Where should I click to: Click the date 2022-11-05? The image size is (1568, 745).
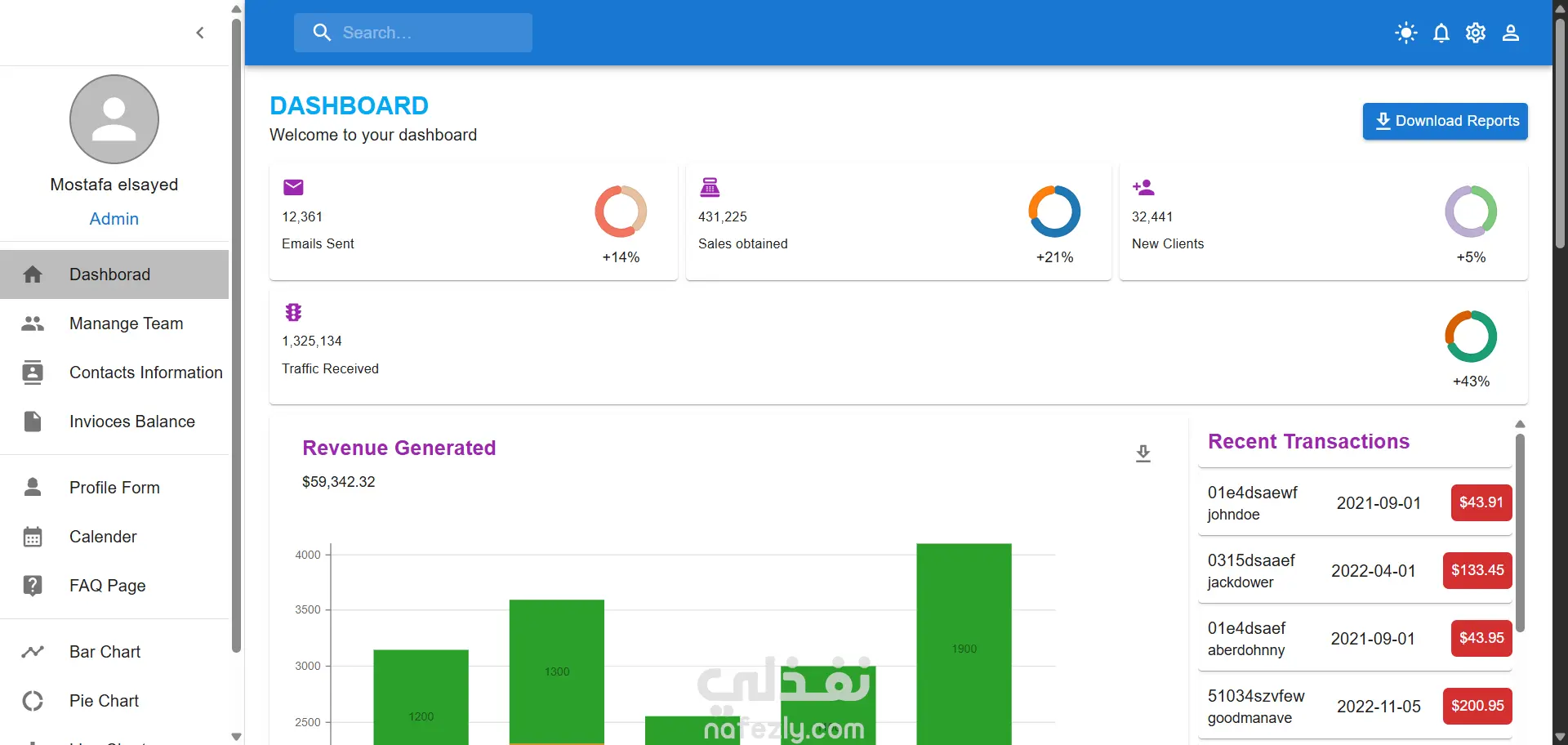click(1379, 707)
